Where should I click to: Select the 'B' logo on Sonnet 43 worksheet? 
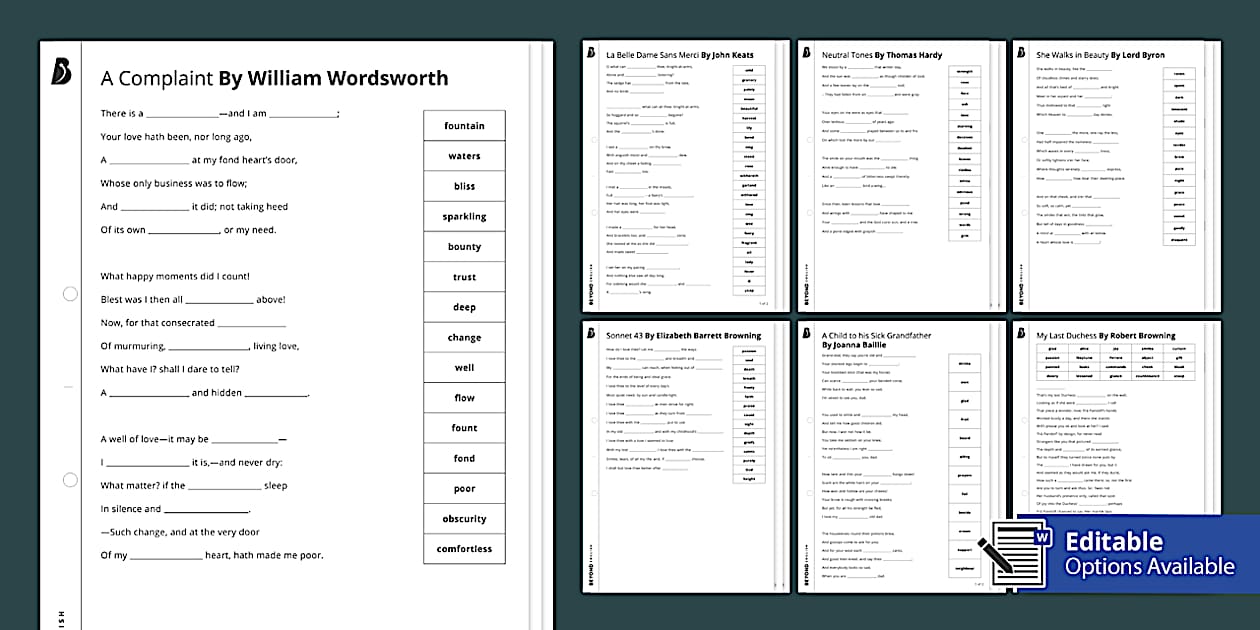click(589, 336)
